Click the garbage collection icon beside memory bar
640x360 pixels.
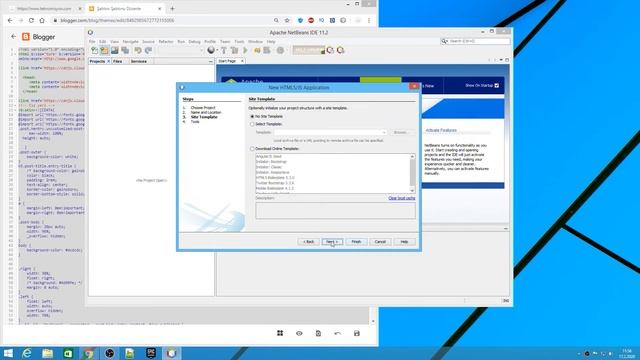pyautogui.click(x=330, y=50)
